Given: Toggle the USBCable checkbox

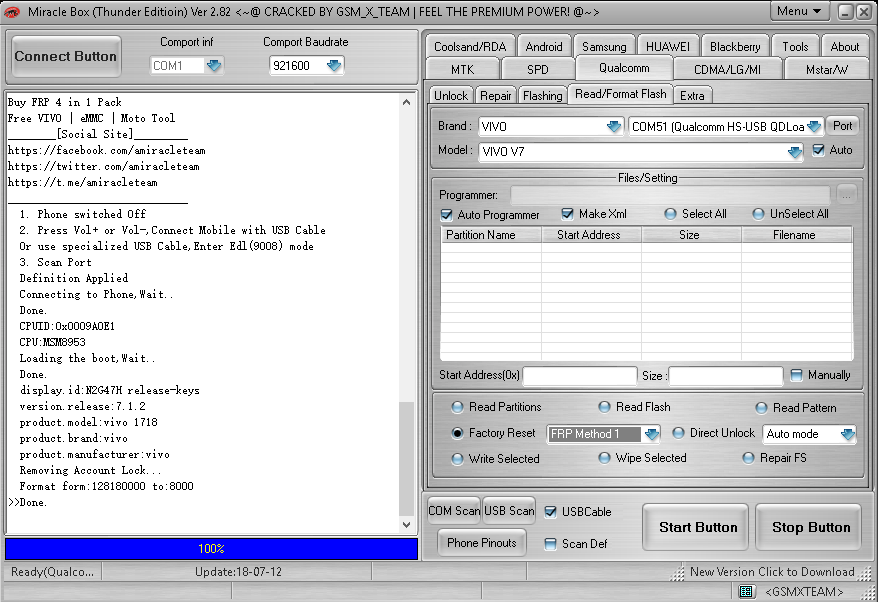Looking at the screenshot, I should point(550,512).
